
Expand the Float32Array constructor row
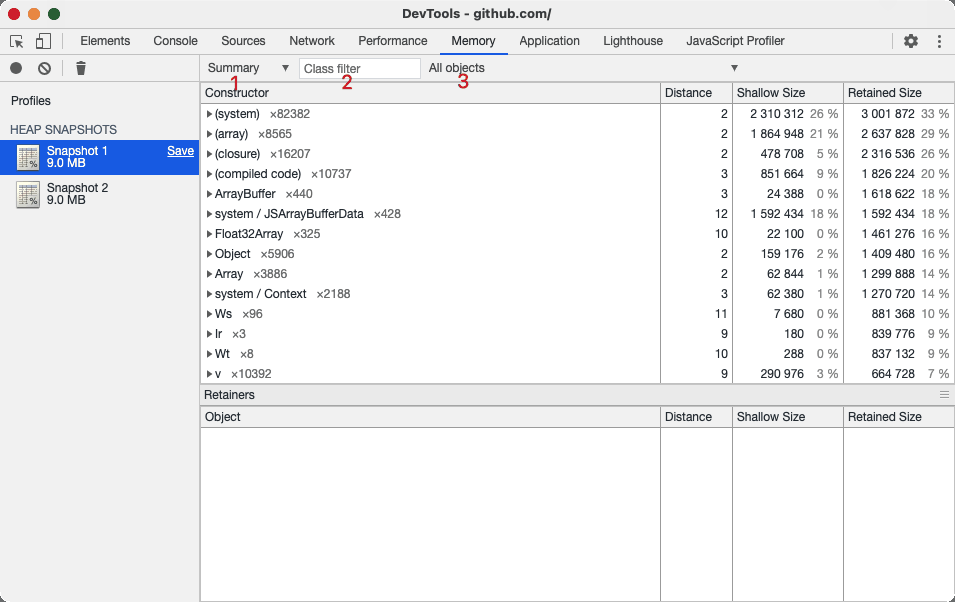pyautogui.click(x=210, y=234)
